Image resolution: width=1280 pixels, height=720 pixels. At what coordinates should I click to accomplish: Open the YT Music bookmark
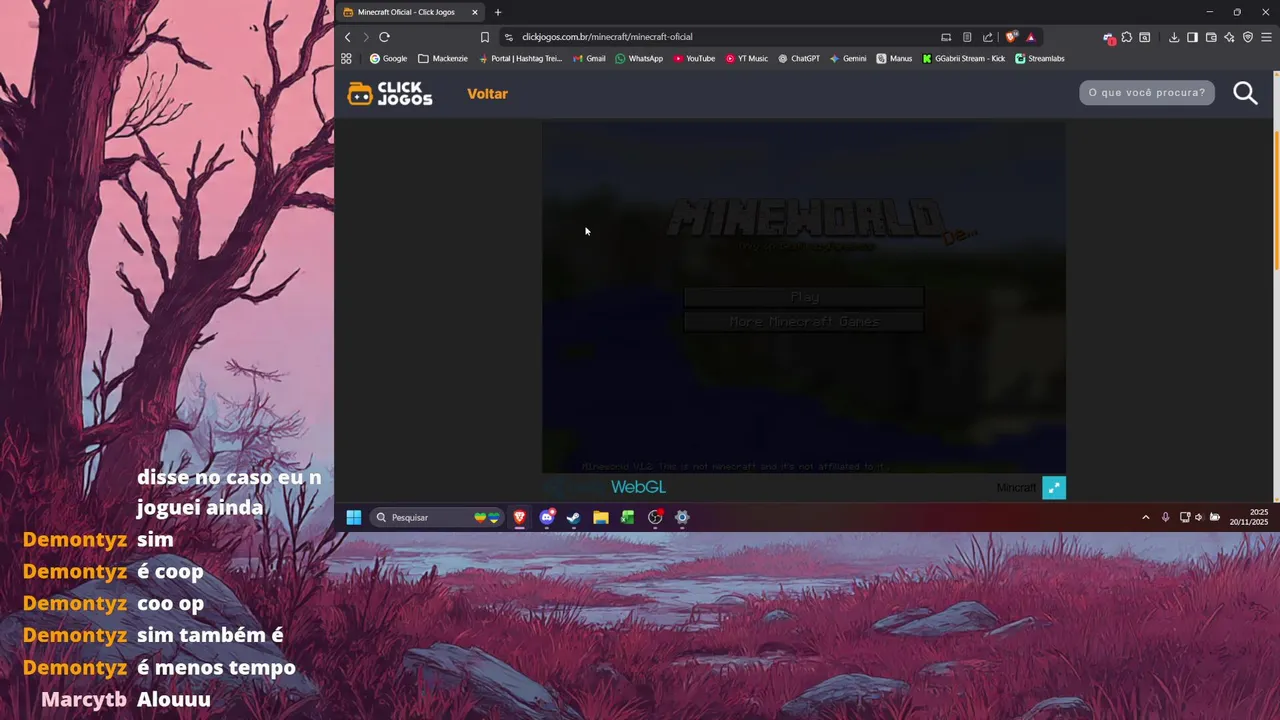pos(747,58)
